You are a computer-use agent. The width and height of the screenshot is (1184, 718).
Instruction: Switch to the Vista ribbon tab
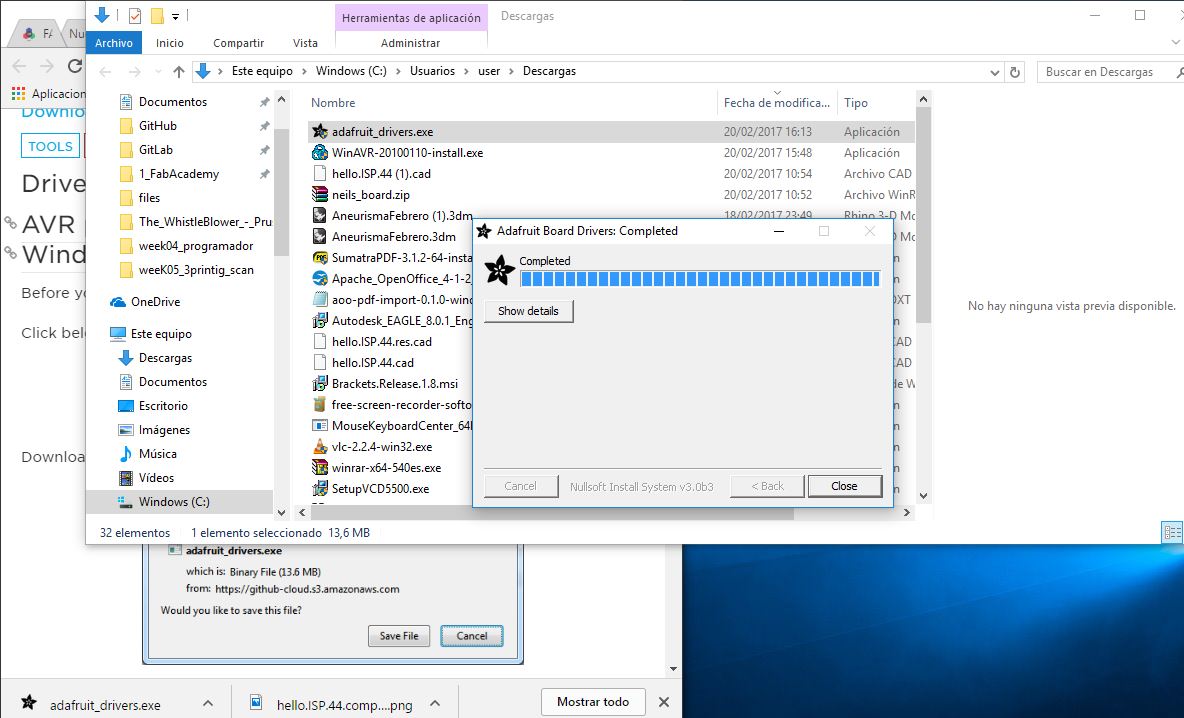tap(305, 43)
